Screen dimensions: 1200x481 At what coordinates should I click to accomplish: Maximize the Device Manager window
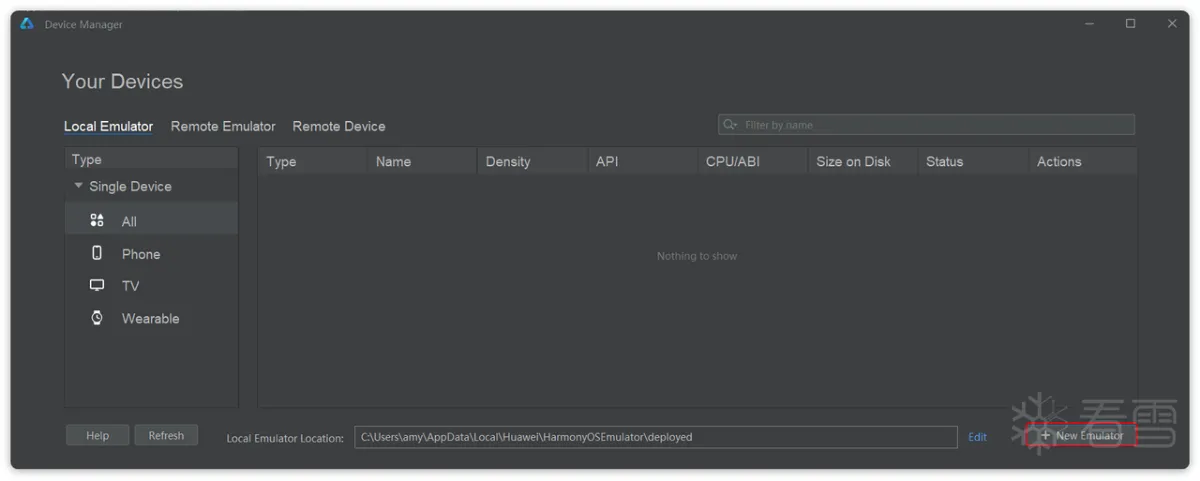[1130, 24]
